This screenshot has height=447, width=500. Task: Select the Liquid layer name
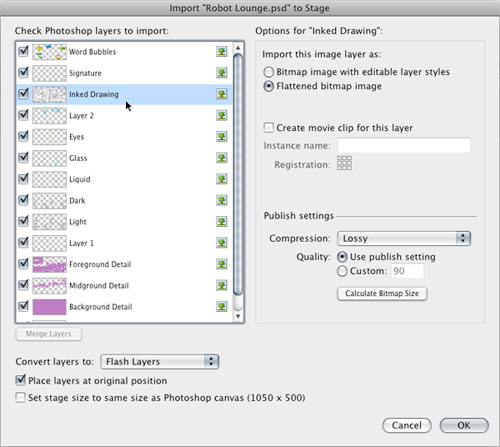tap(80, 180)
